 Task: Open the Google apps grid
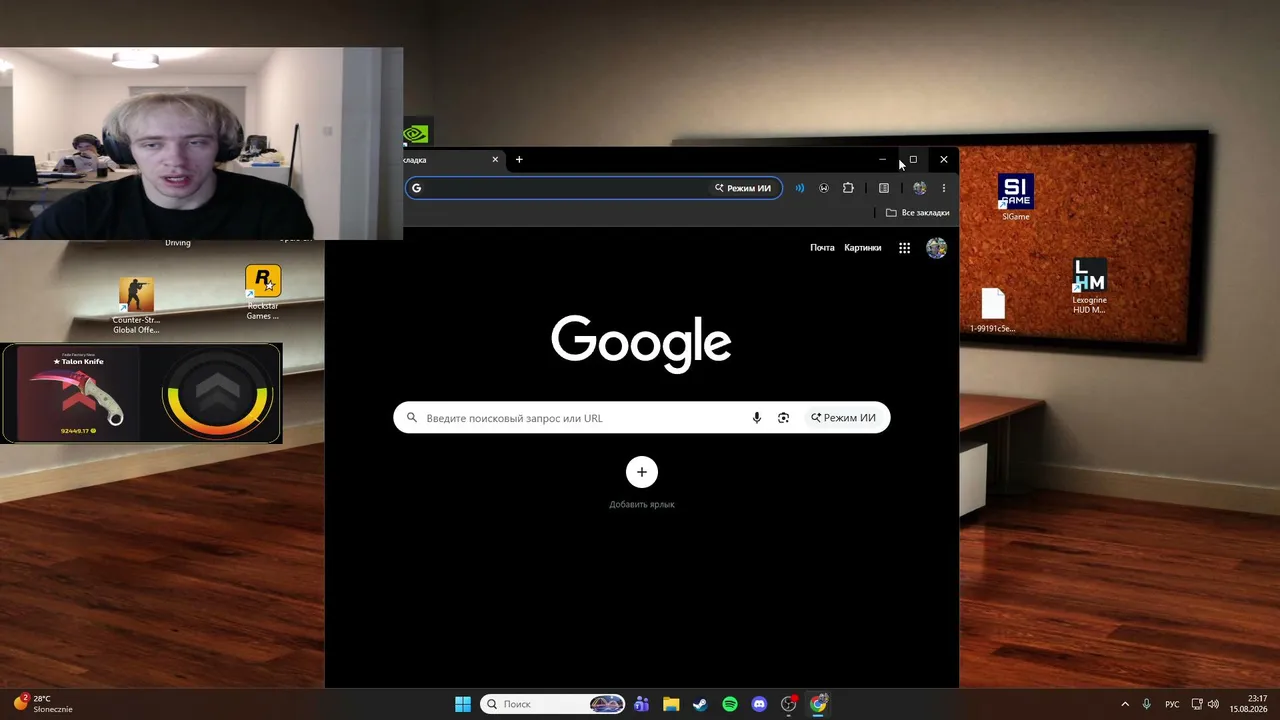(904, 248)
